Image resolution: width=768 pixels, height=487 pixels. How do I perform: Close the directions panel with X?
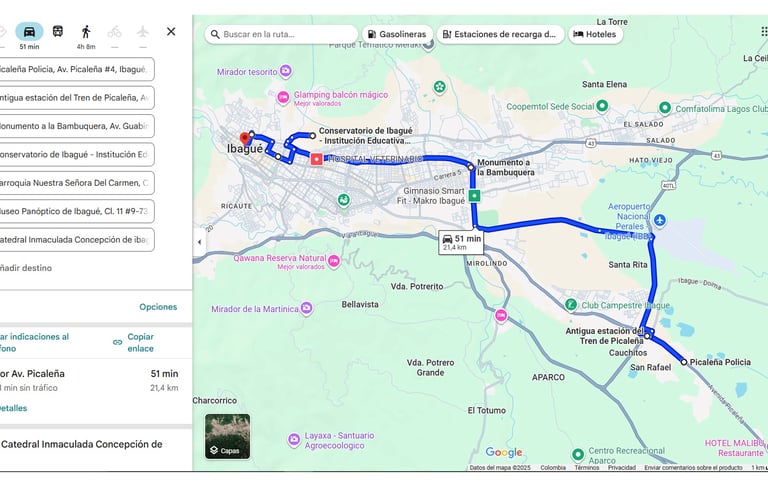(171, 31)
